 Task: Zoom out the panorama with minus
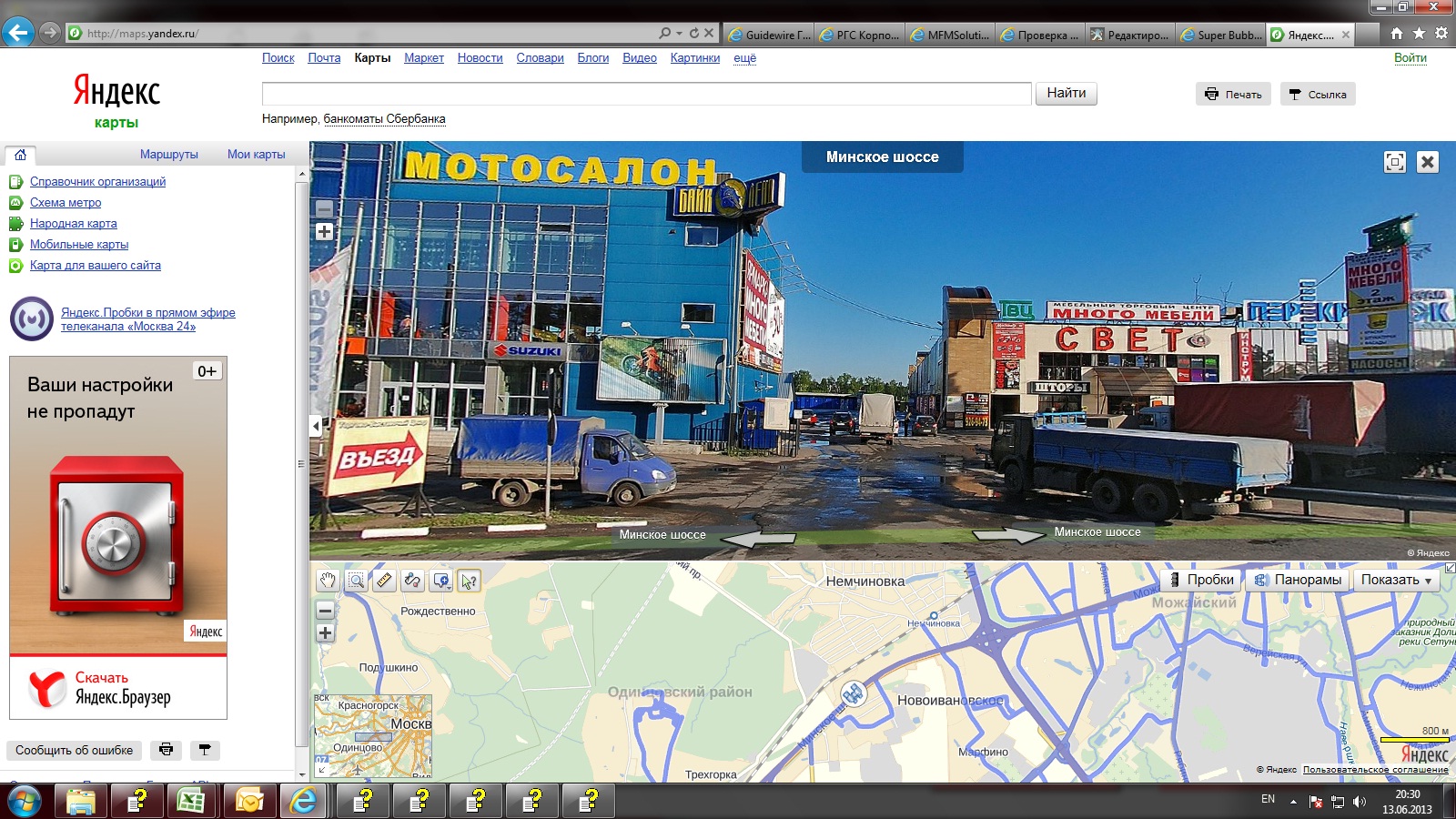324,208
